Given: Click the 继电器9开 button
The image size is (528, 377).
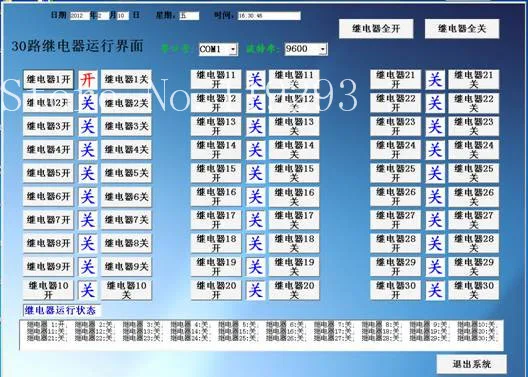Looking at the screenshot, I should tap(48, 267).
